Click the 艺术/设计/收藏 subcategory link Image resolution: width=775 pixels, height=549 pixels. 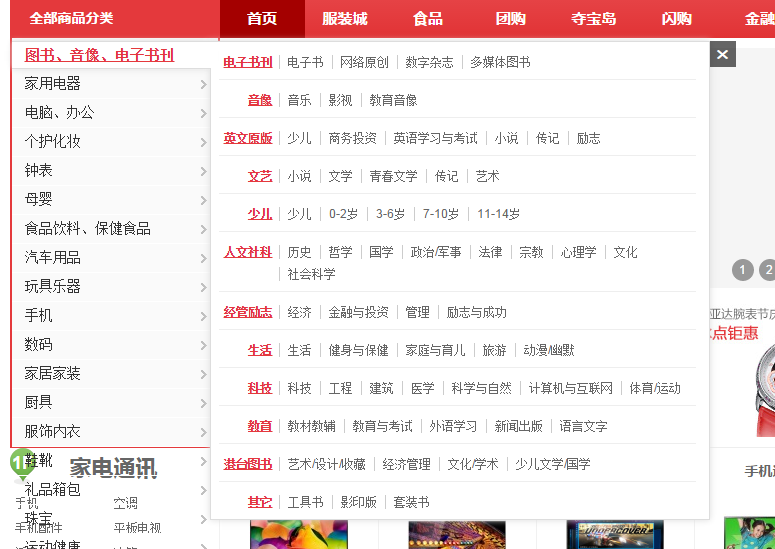tap(326, 464)
